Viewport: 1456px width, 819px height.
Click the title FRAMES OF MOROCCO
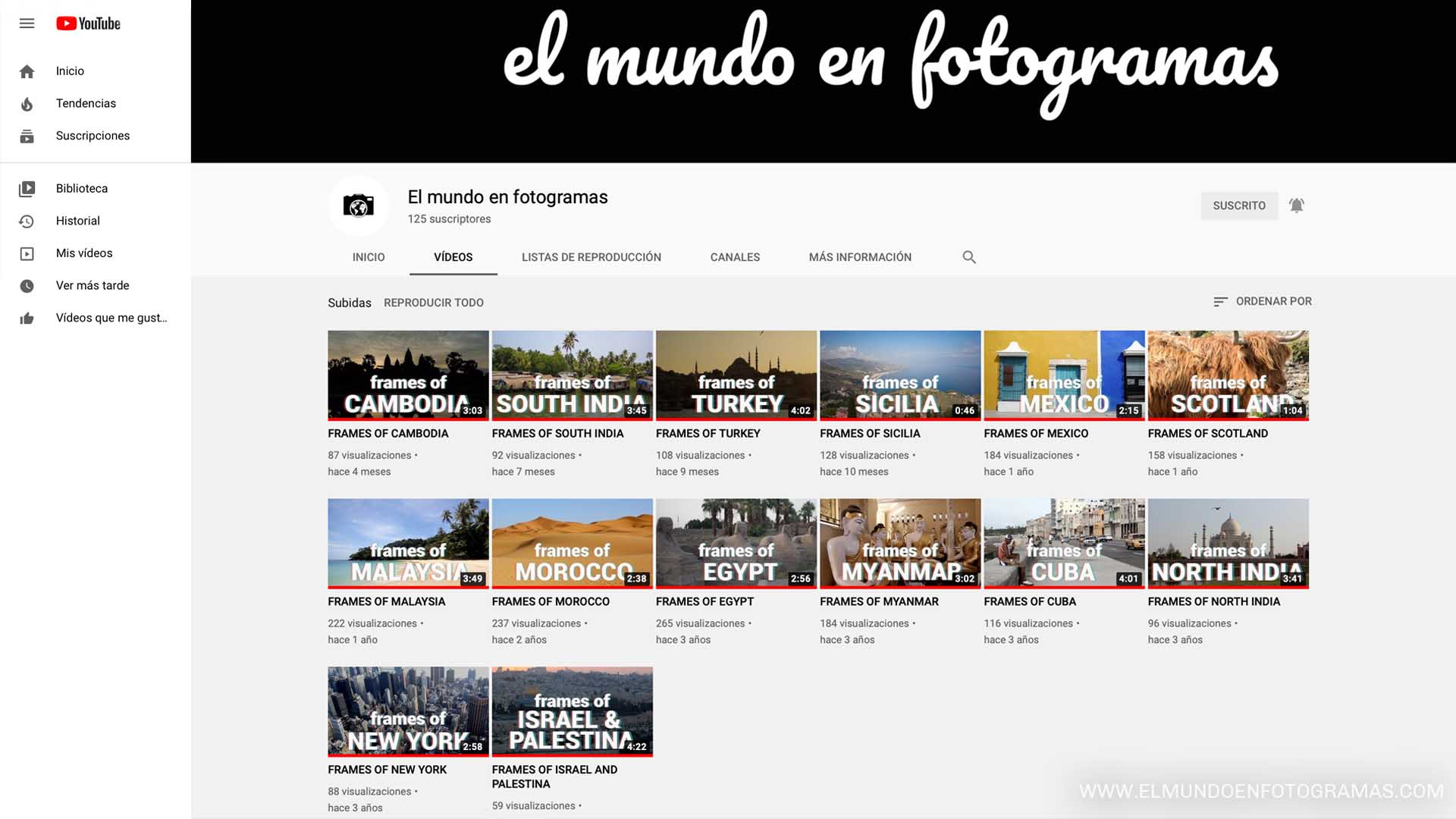(x=551, y=602)
